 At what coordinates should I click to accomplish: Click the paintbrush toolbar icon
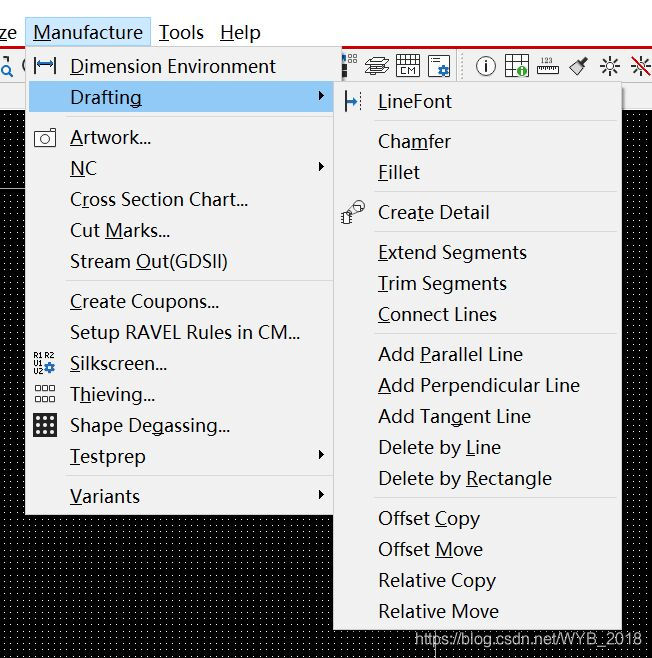(578, 66)
